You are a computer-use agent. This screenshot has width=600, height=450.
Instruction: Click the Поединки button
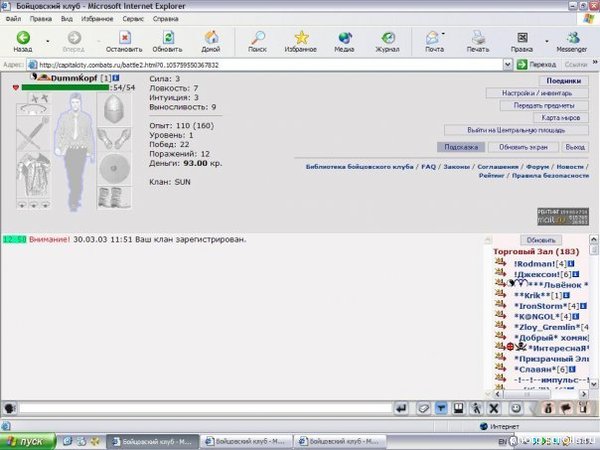coord(564,81)
